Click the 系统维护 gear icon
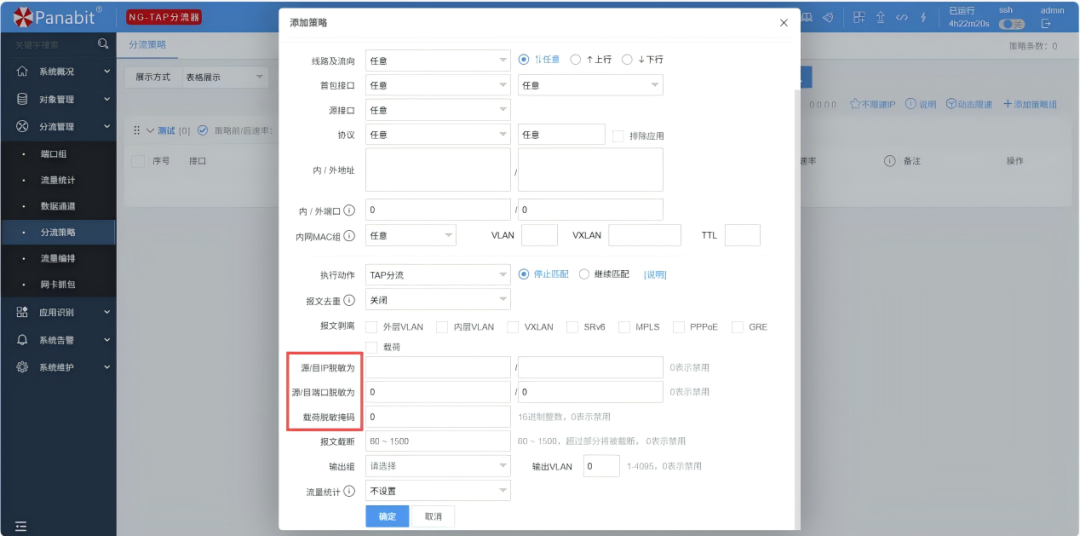Image resolution: width=1080 pixels, height=536 pixels. (x=22, y=367)
